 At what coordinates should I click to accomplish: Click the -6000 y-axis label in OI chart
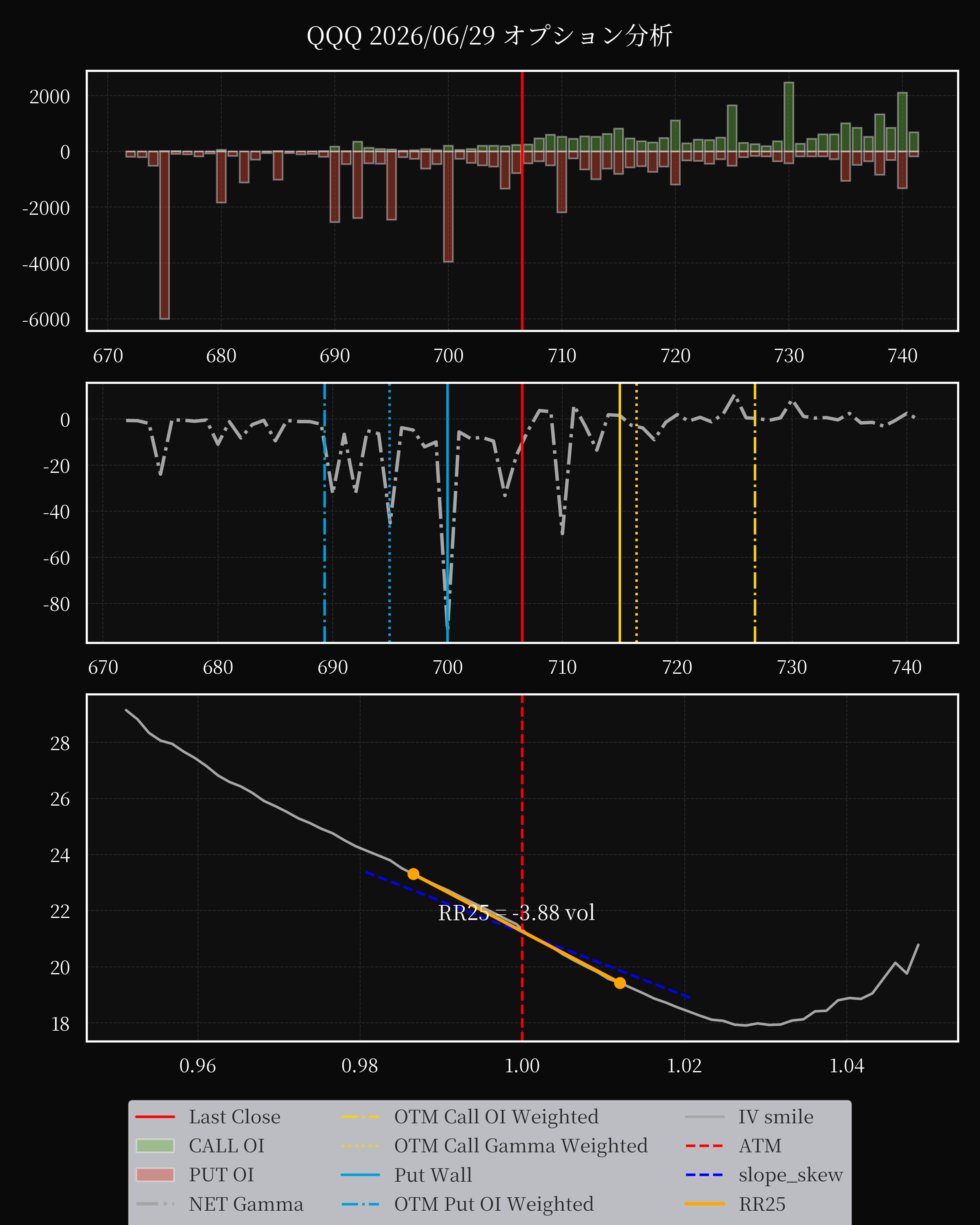coord(46,320)
